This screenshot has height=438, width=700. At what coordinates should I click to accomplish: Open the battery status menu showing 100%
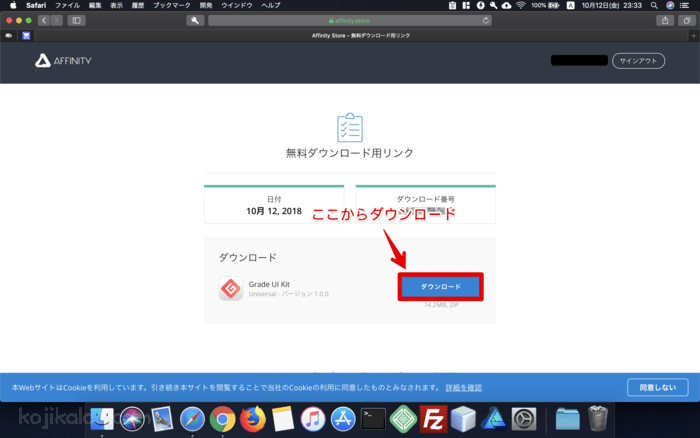tap(545, 5)
